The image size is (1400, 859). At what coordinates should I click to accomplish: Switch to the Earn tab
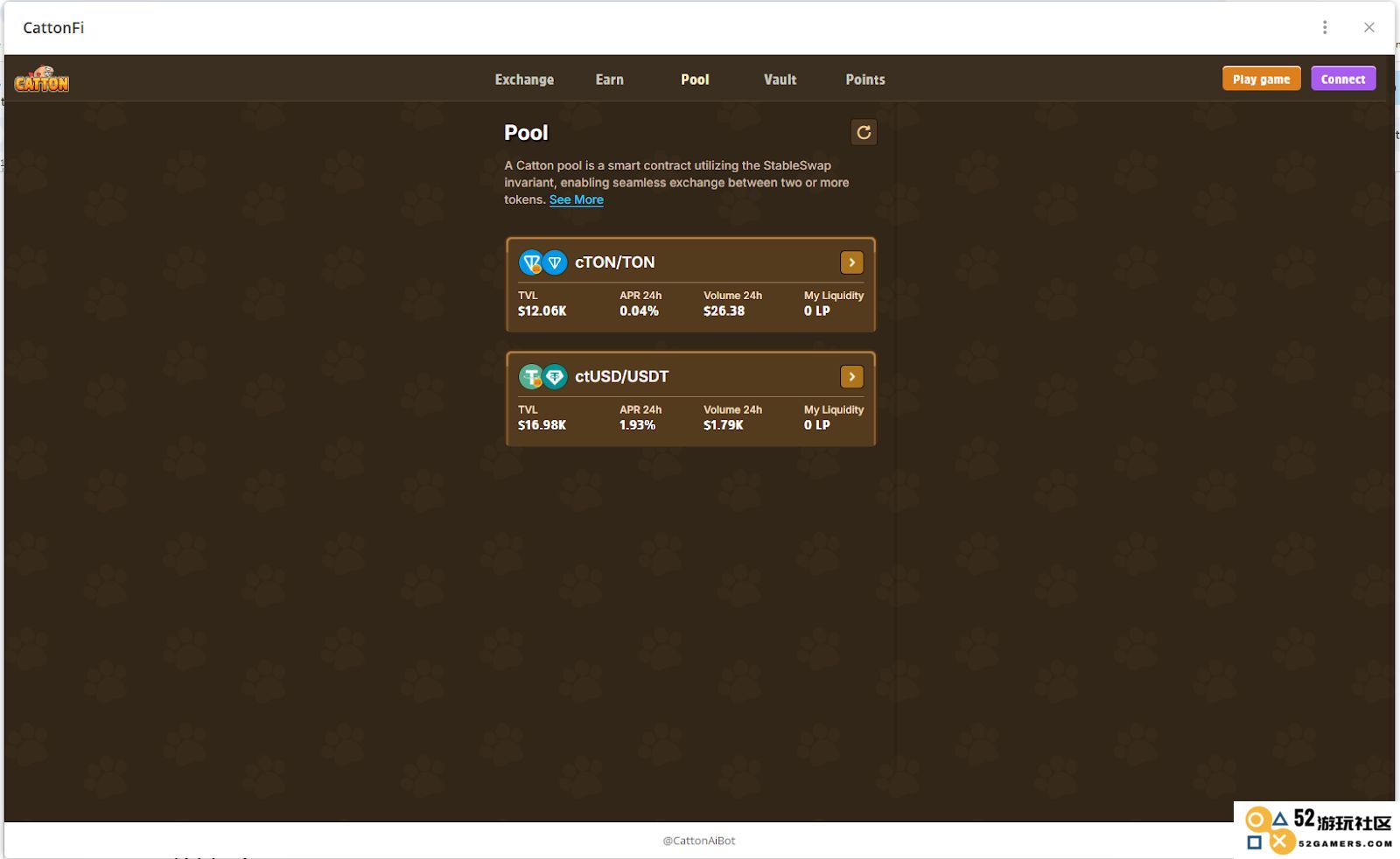tap(610, 80)
